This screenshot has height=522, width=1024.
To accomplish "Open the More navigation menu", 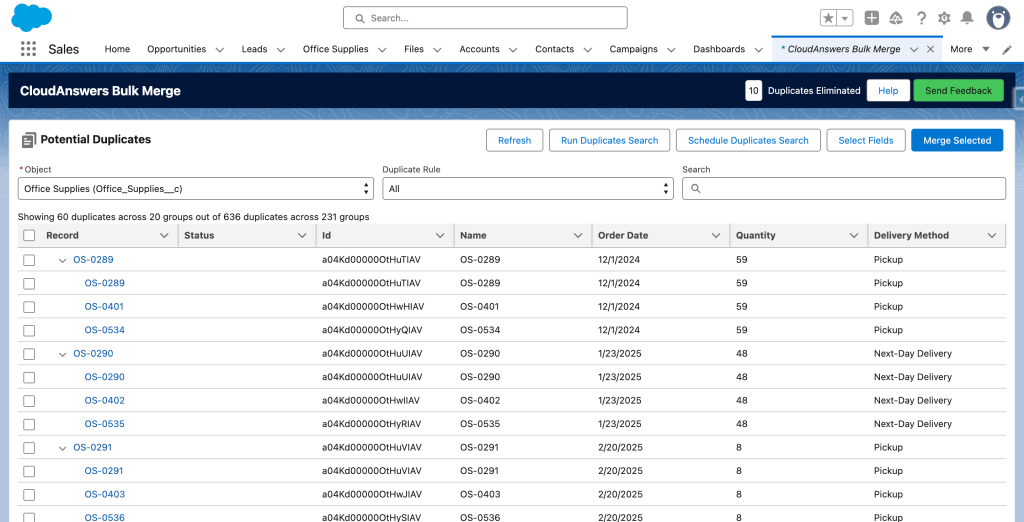I will click(x=970, y=49).
